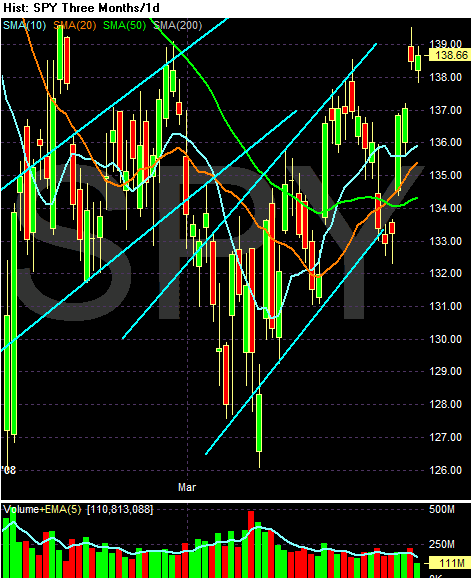Select the green SMA(50) legend label

point(124,26)
